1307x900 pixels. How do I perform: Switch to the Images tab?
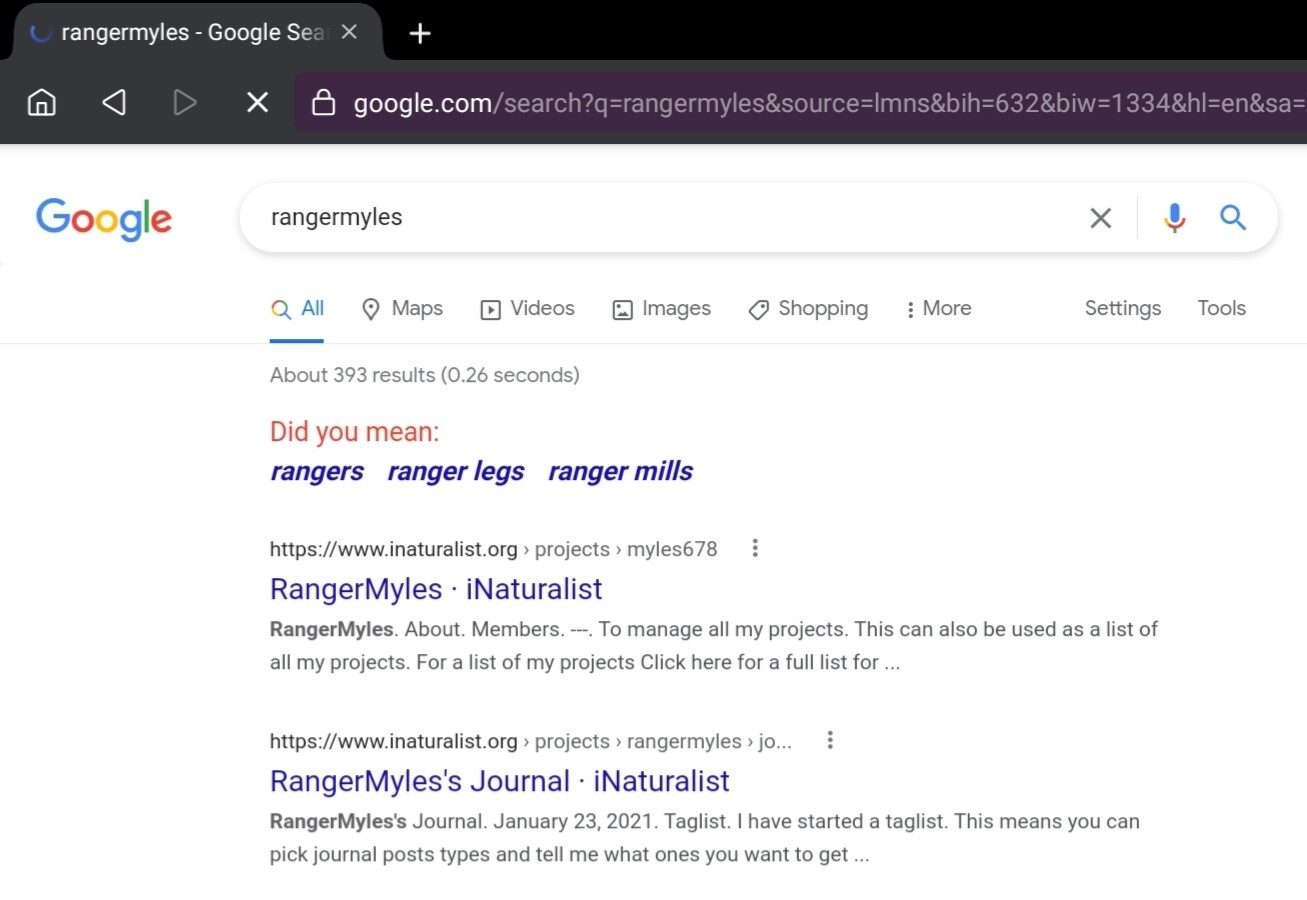pos(662,309)
